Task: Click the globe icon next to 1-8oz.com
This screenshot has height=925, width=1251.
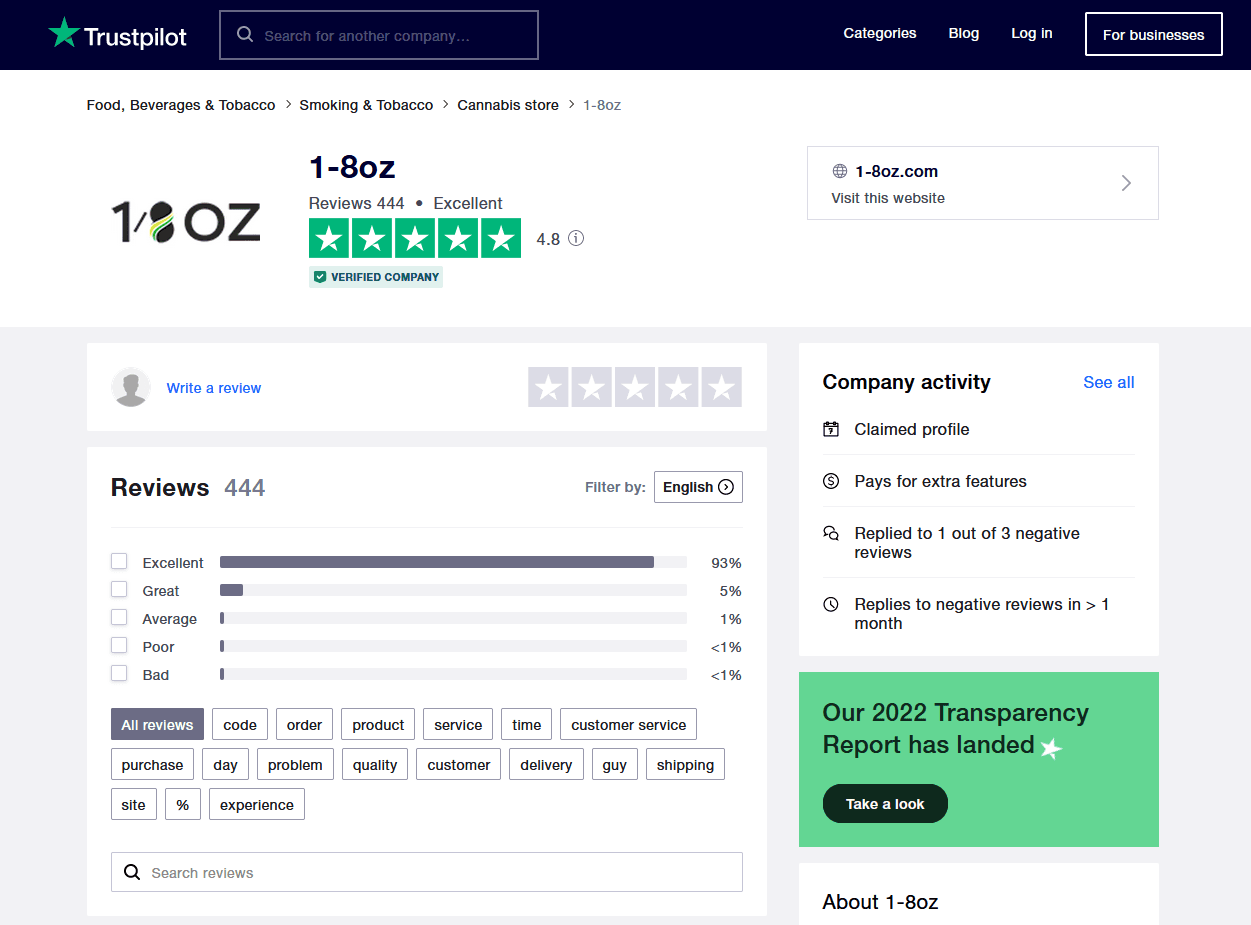Action: point(840,171)
